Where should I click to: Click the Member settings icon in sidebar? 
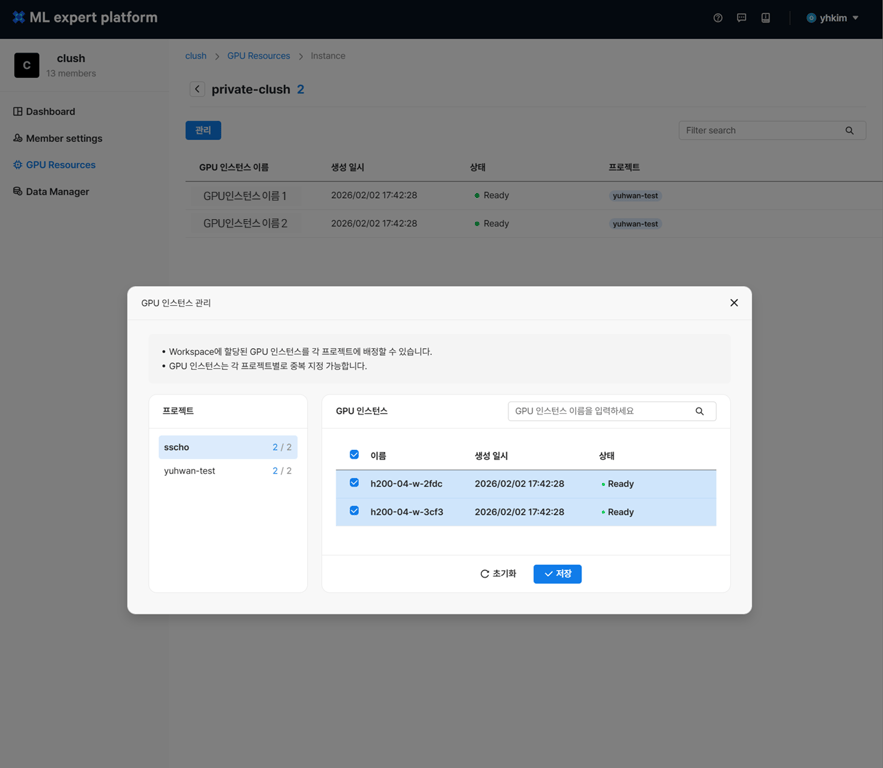pos(17,138)
